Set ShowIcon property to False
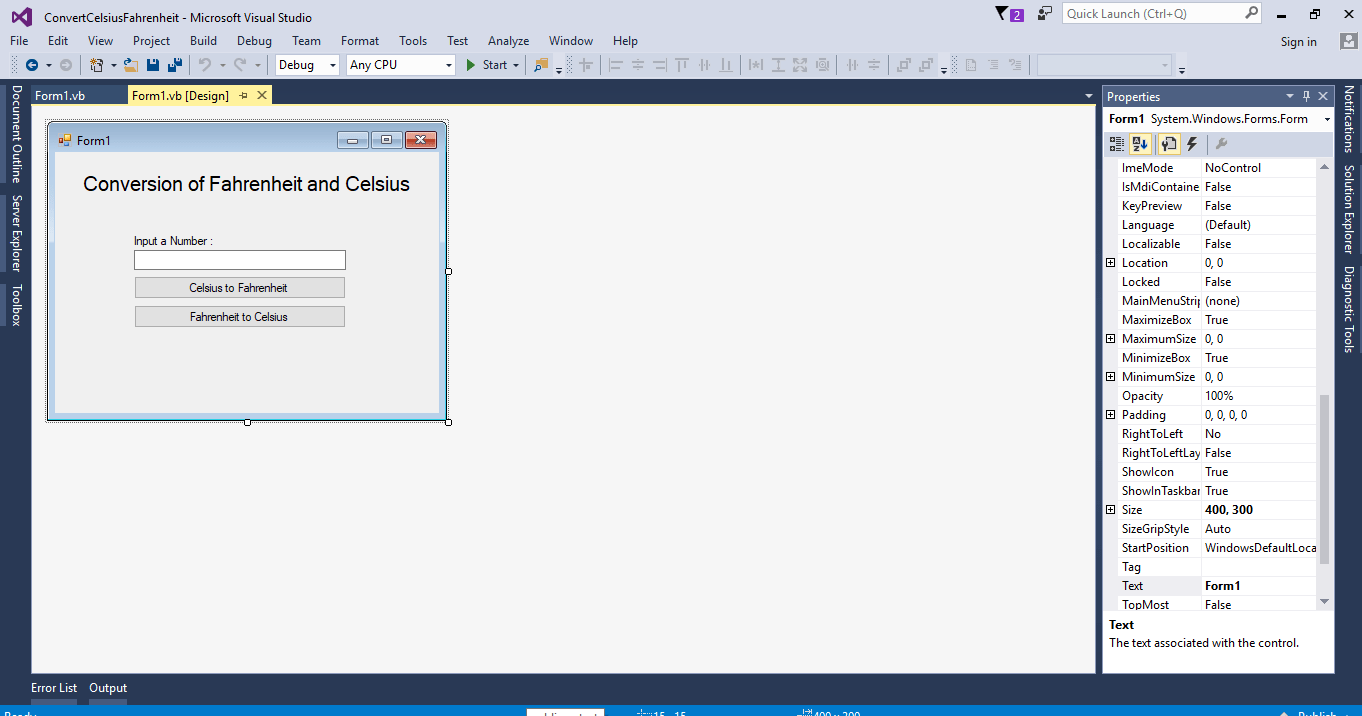This screenshot has width=1362, height=716. (1260, 471)
